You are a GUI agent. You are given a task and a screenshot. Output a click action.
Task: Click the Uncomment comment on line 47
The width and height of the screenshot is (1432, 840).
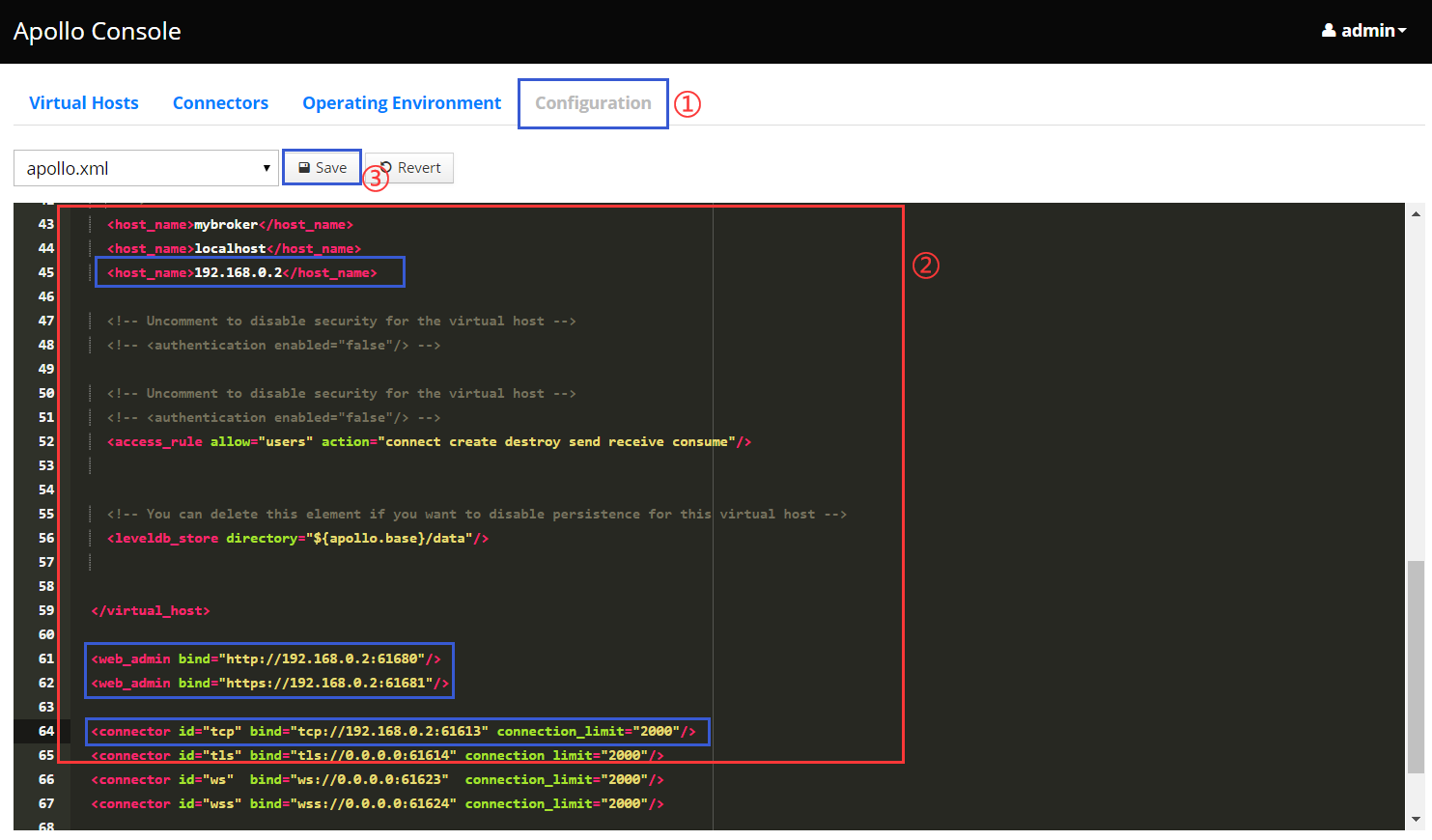point(341,321)
